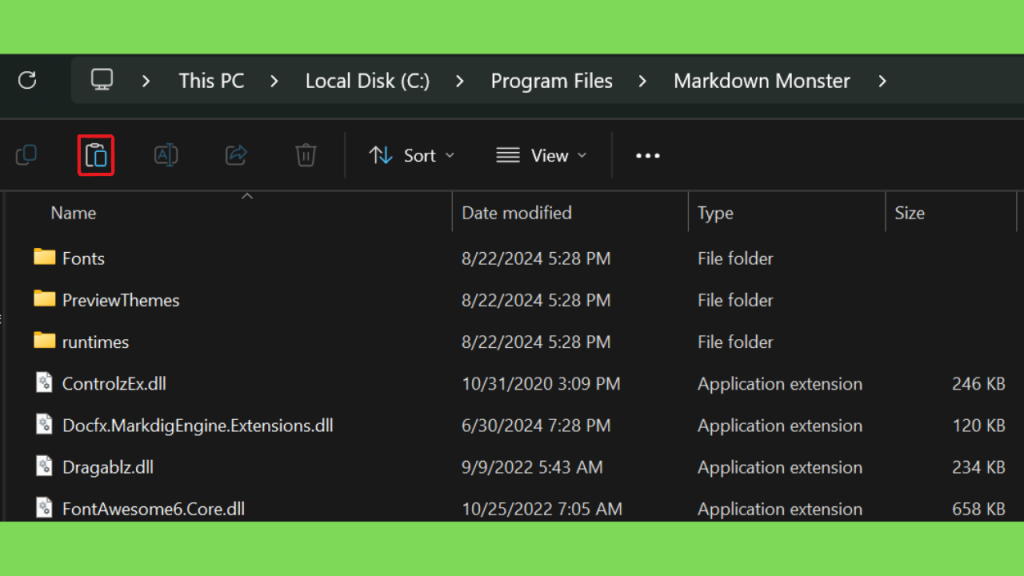Expand the chevron after This PC

coord(274,81)
